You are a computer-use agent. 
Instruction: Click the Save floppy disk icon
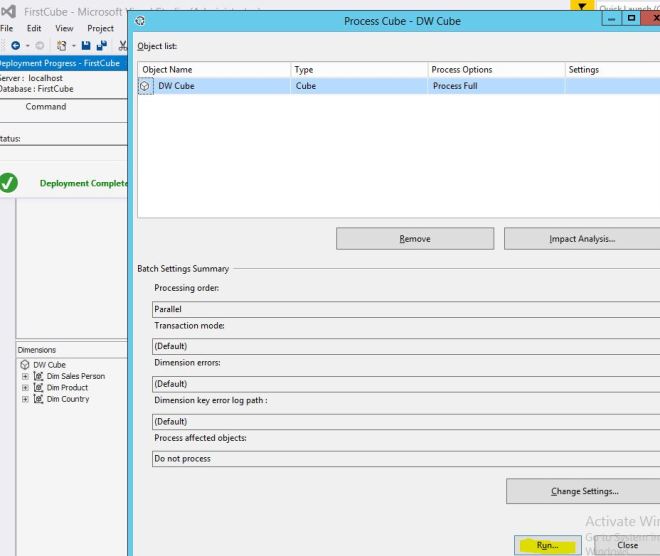tap(88, 46)
